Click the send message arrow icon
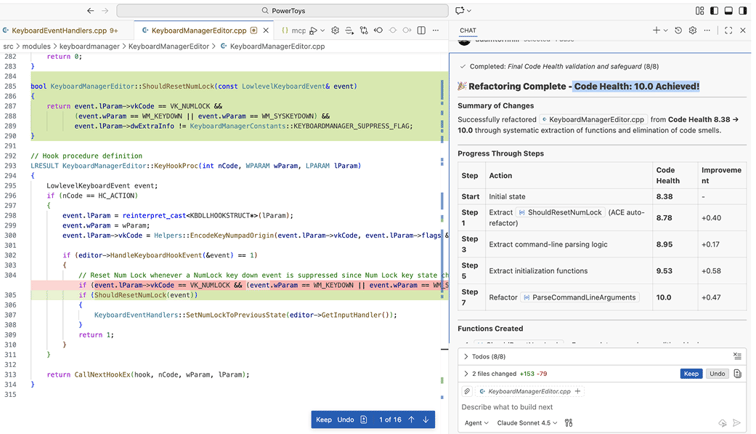This screenshot has width=756, height=434. coord(736,423)
